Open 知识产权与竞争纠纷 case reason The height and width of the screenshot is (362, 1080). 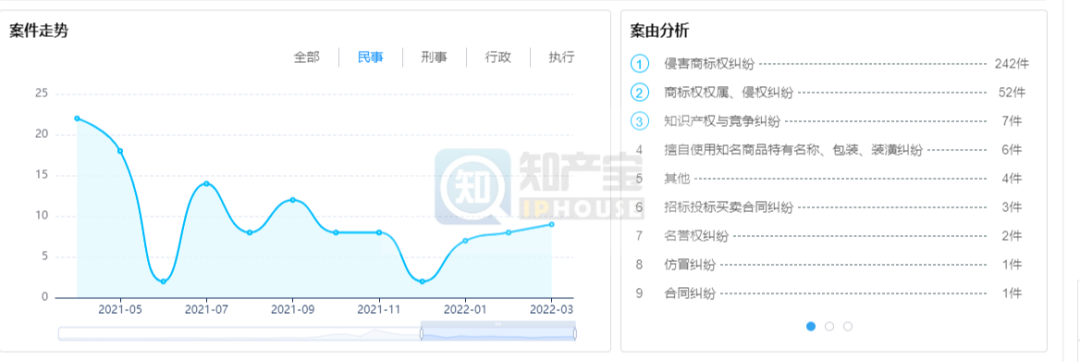(722, 121)
